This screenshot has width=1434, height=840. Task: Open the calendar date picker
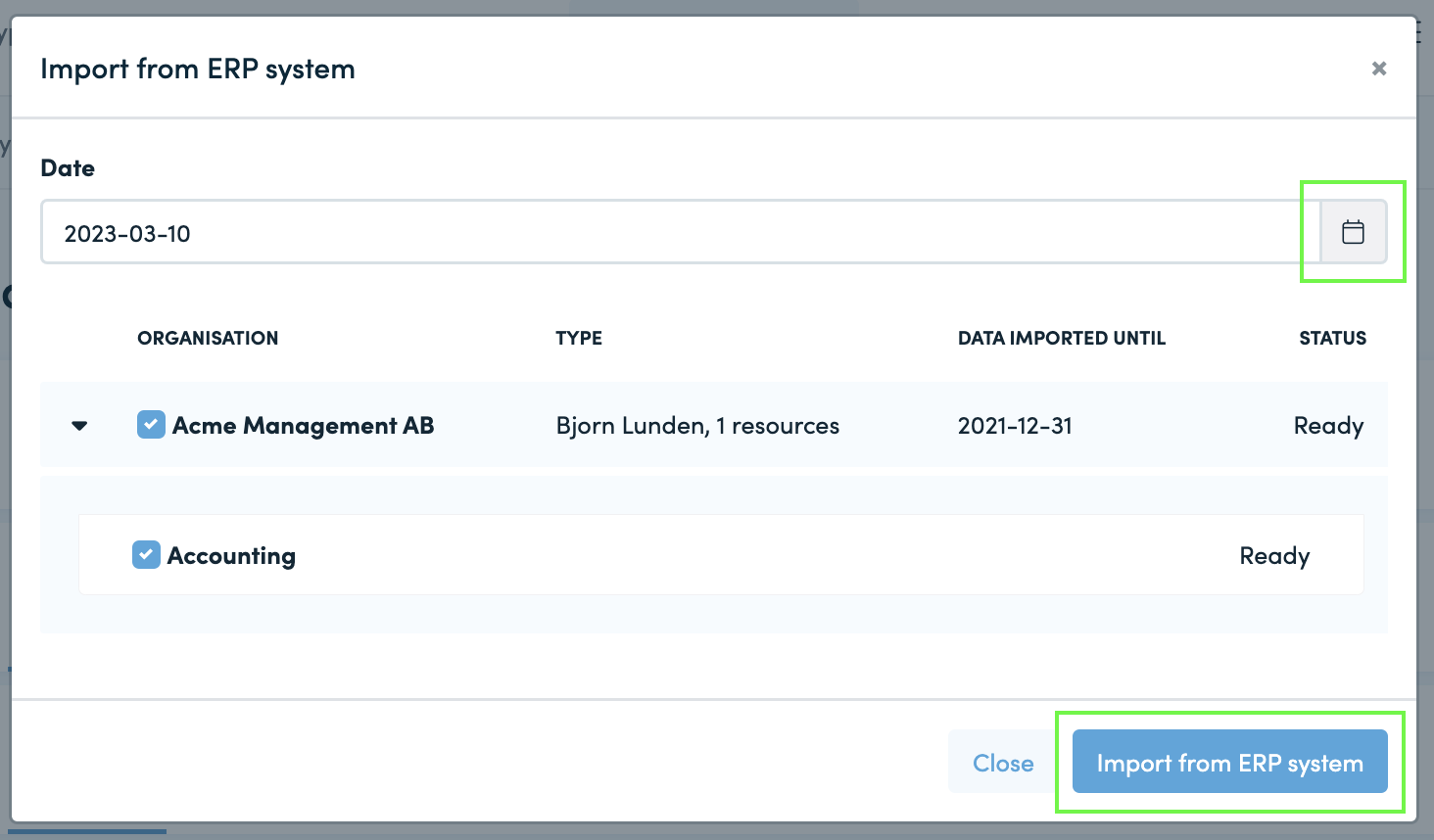(1353, 232)
